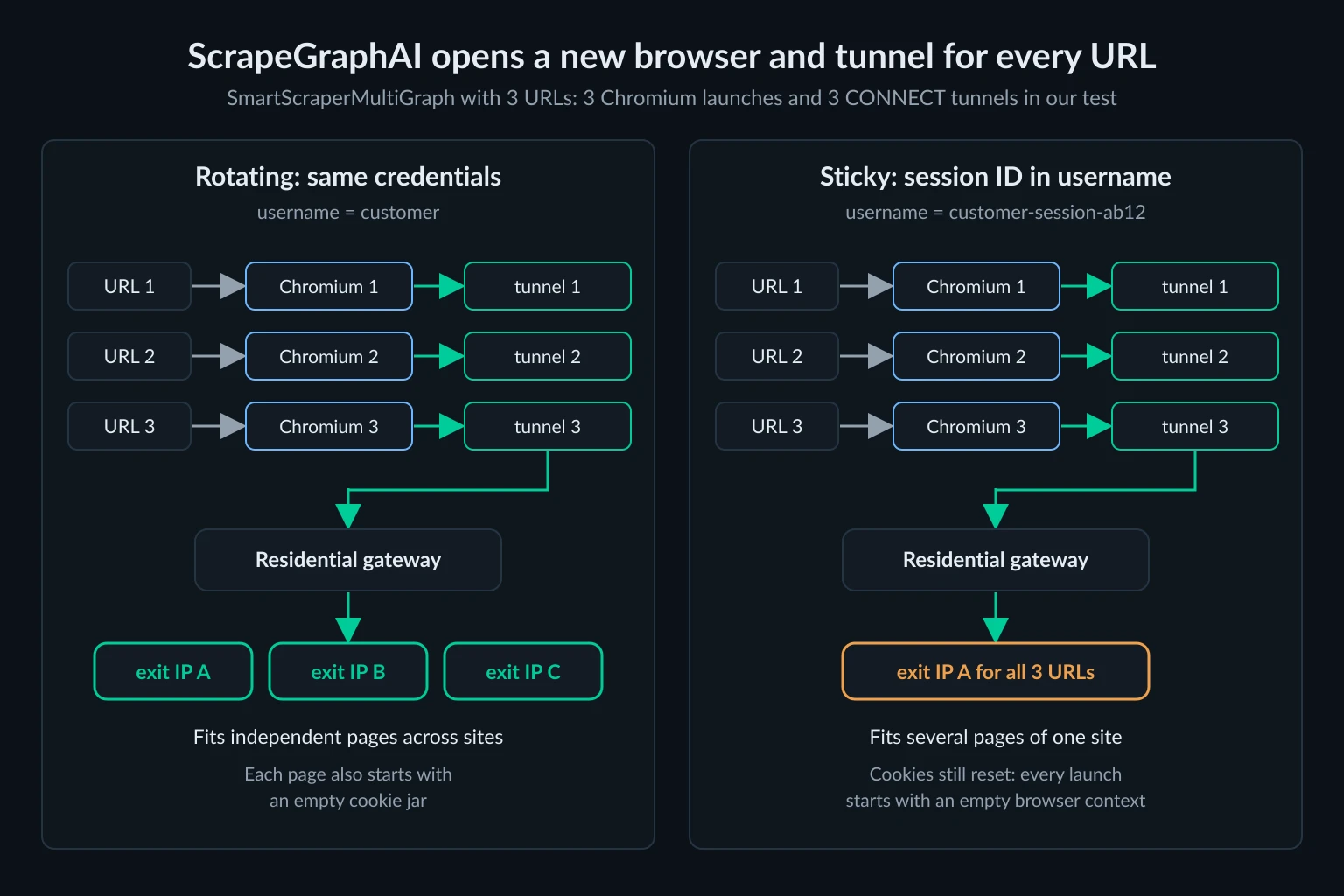The width and height of the screenshot is (1344, 896).
Task: Select Chromium 2 in the Sticky panel
Action: click(x=976, y=356)
